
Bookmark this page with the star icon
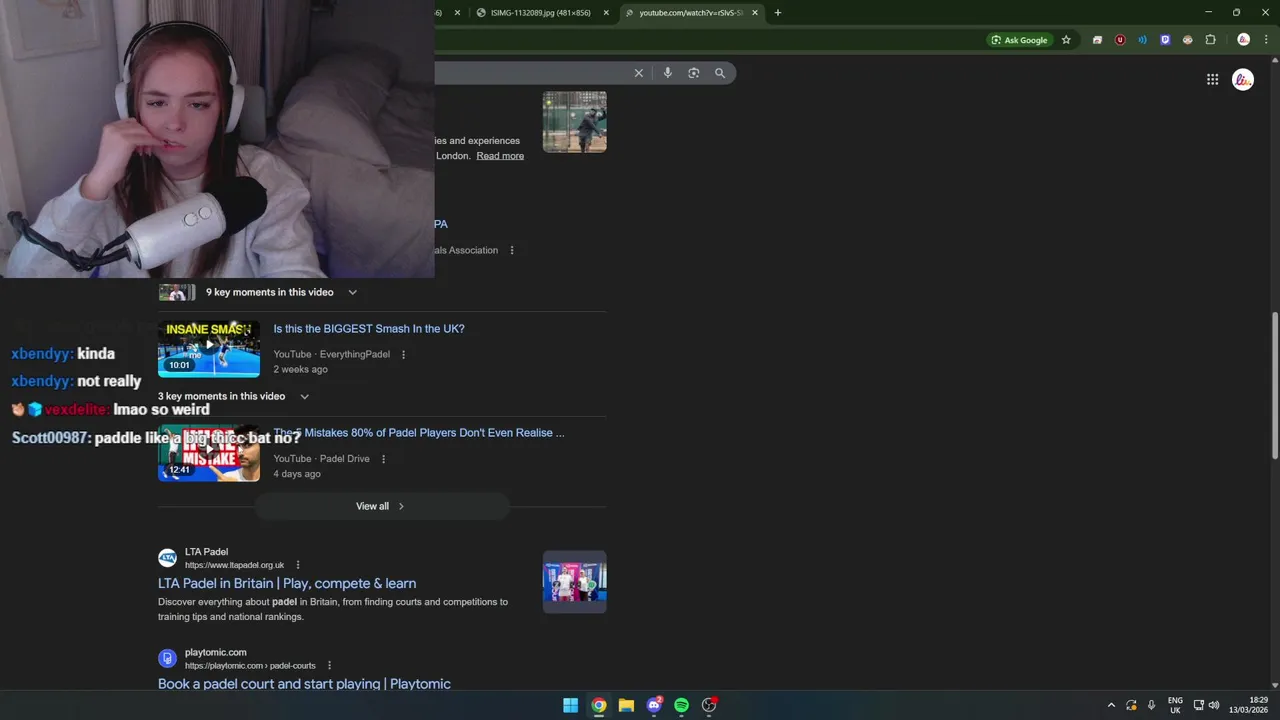click(1066, 40)
